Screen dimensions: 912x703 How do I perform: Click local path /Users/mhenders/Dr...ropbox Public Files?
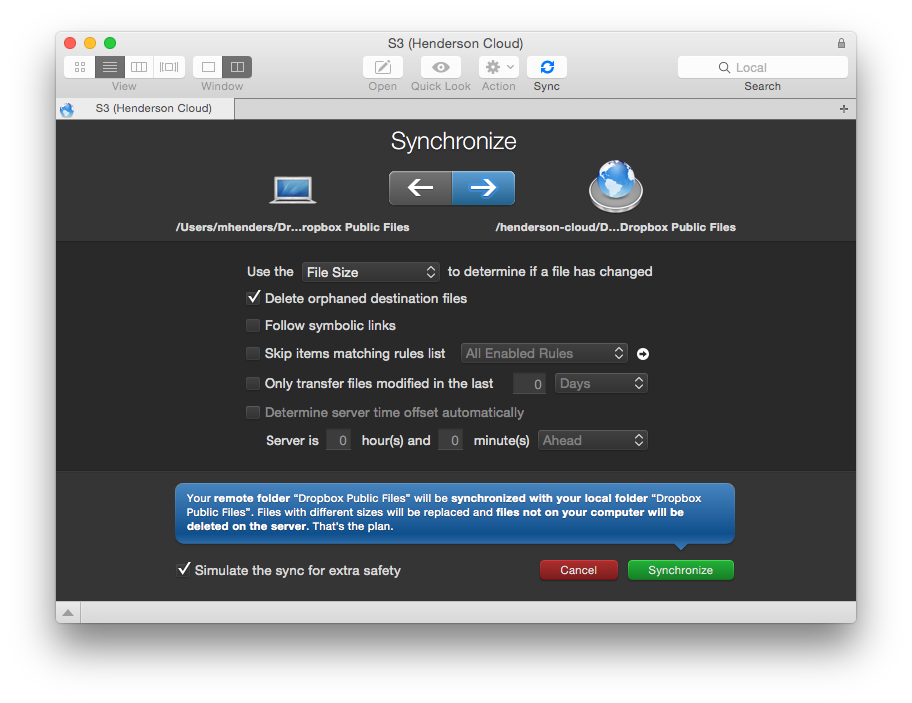[x=293, y=227]
